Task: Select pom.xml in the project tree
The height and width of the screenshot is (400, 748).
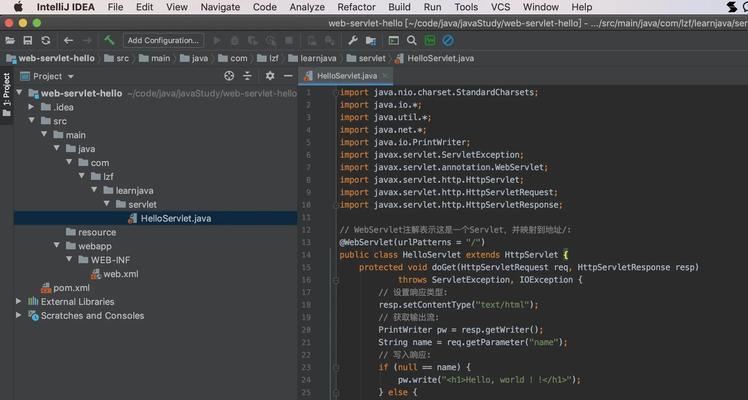Action: [x=65, y=287]
